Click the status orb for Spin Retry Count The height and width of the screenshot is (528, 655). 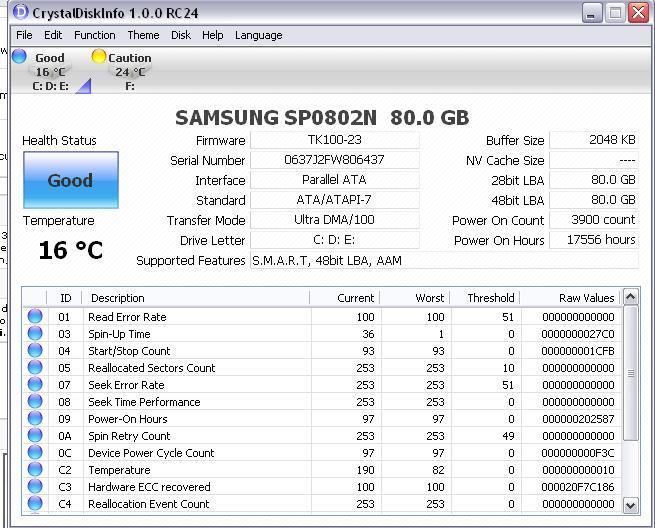35,435
